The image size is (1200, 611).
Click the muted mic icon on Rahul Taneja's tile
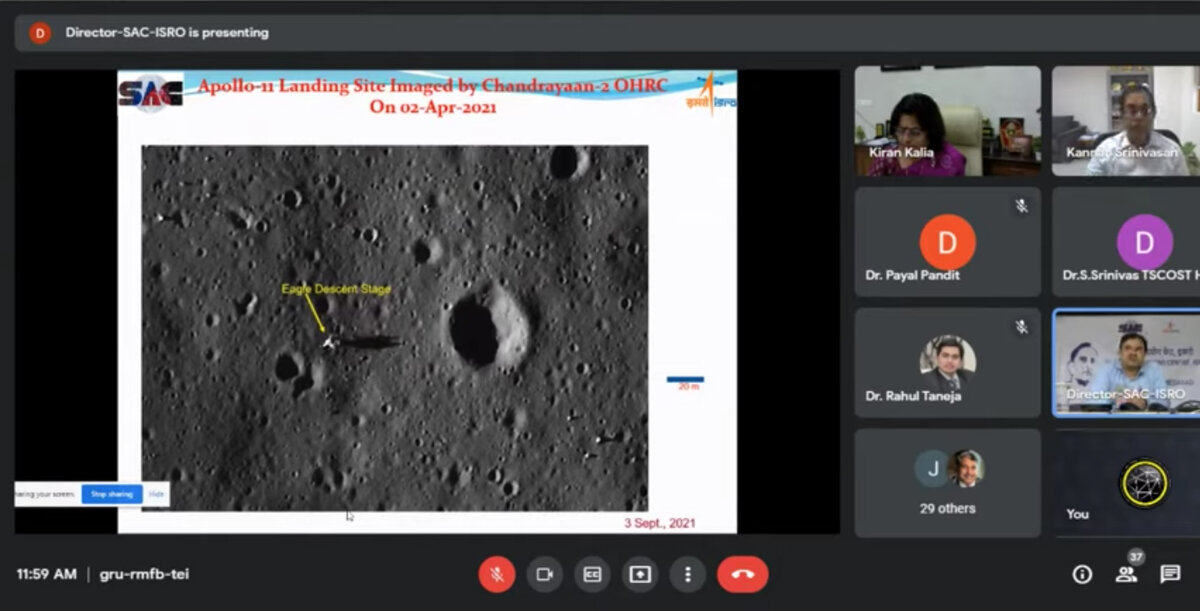1021,327
